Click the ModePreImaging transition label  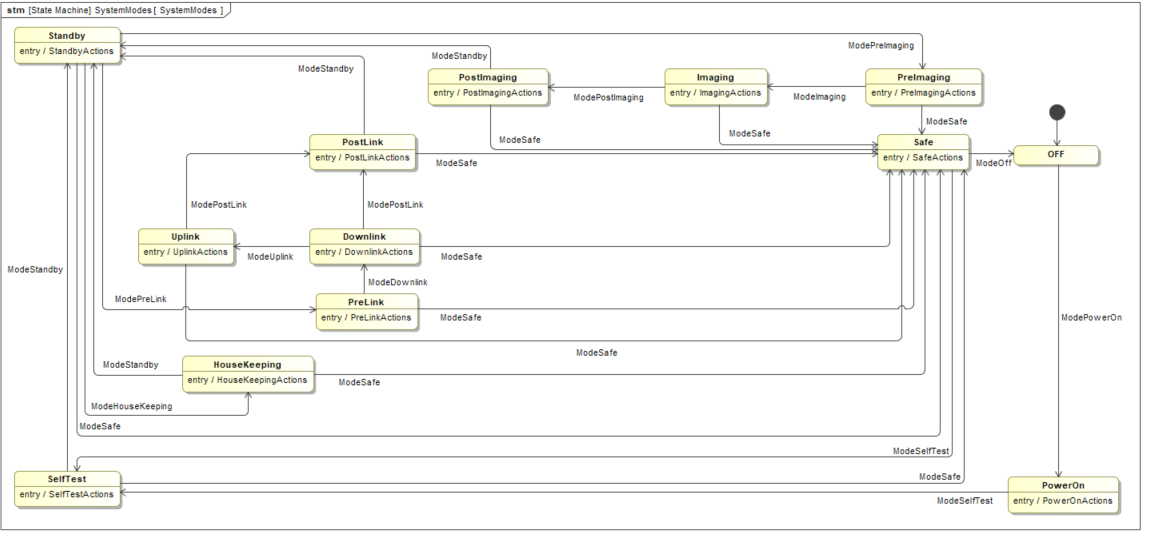coord(881,46)
